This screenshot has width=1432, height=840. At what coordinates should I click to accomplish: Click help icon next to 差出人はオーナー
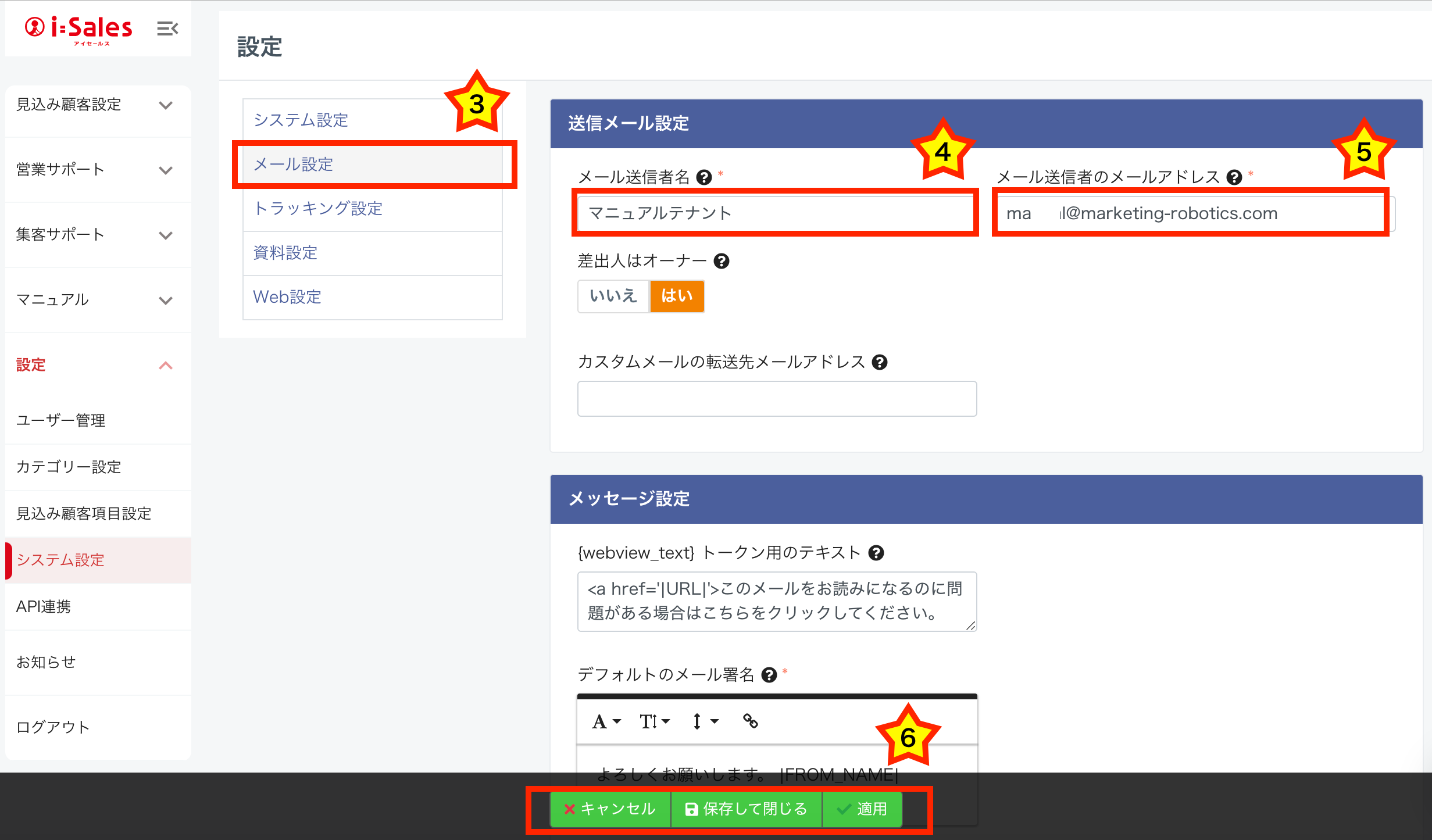722,261
